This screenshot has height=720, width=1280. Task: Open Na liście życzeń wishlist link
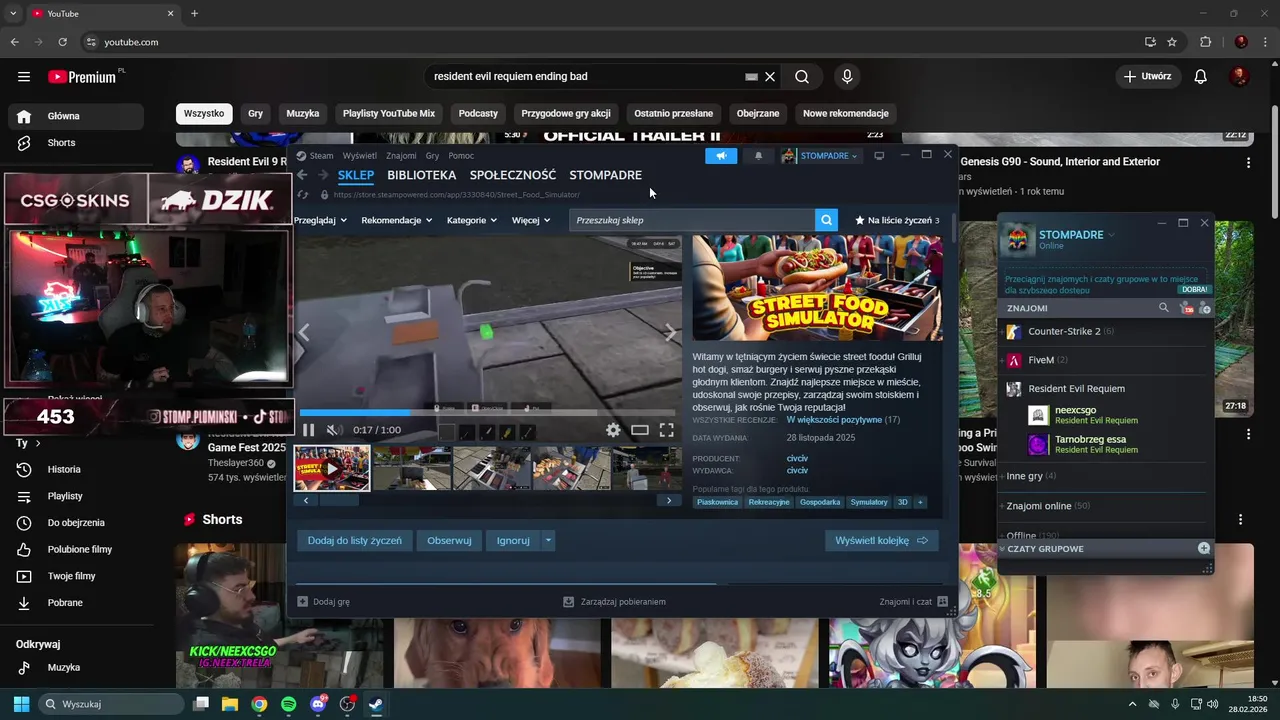coord(897,220)
